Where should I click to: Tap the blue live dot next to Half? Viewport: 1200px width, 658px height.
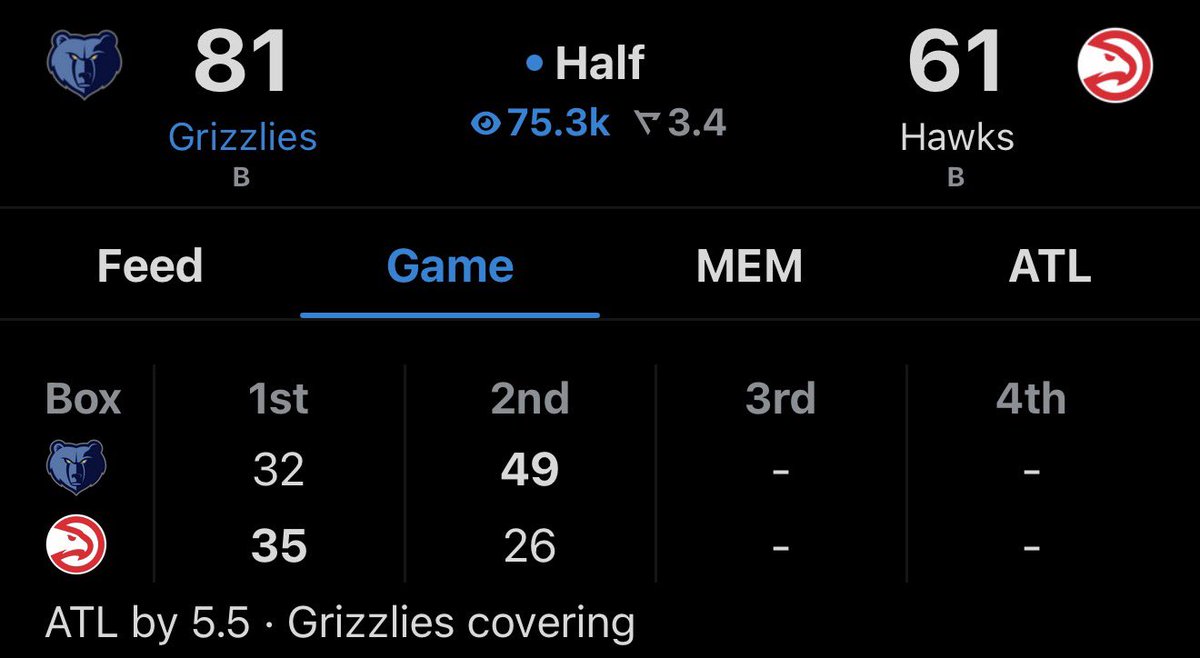tap(534, 65)
